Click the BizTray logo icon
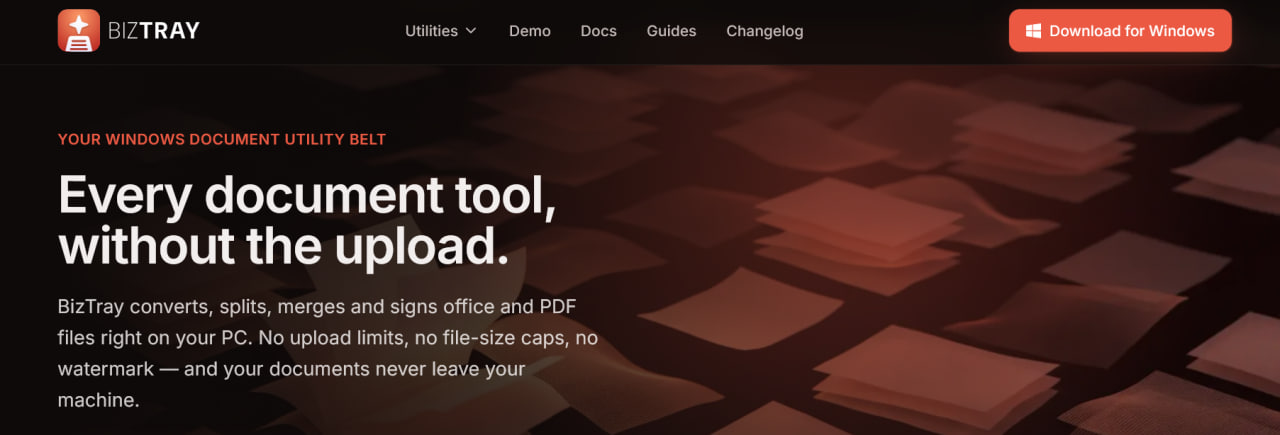The height and width of the screenshot is (435, 1280). coord(79,31)
